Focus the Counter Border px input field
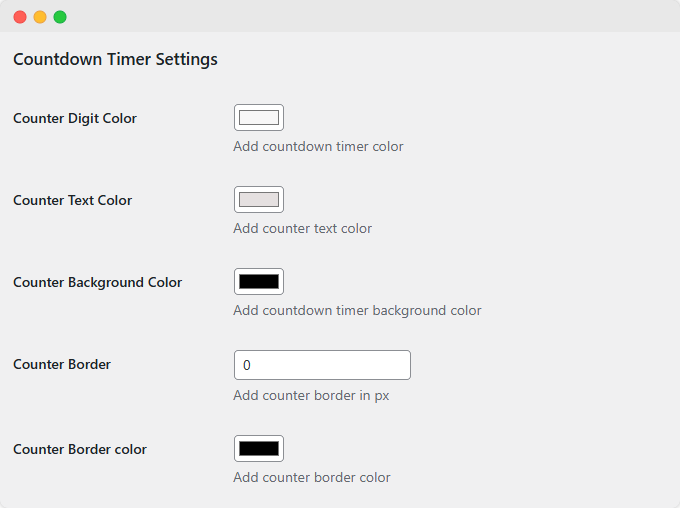 point(322,365)
